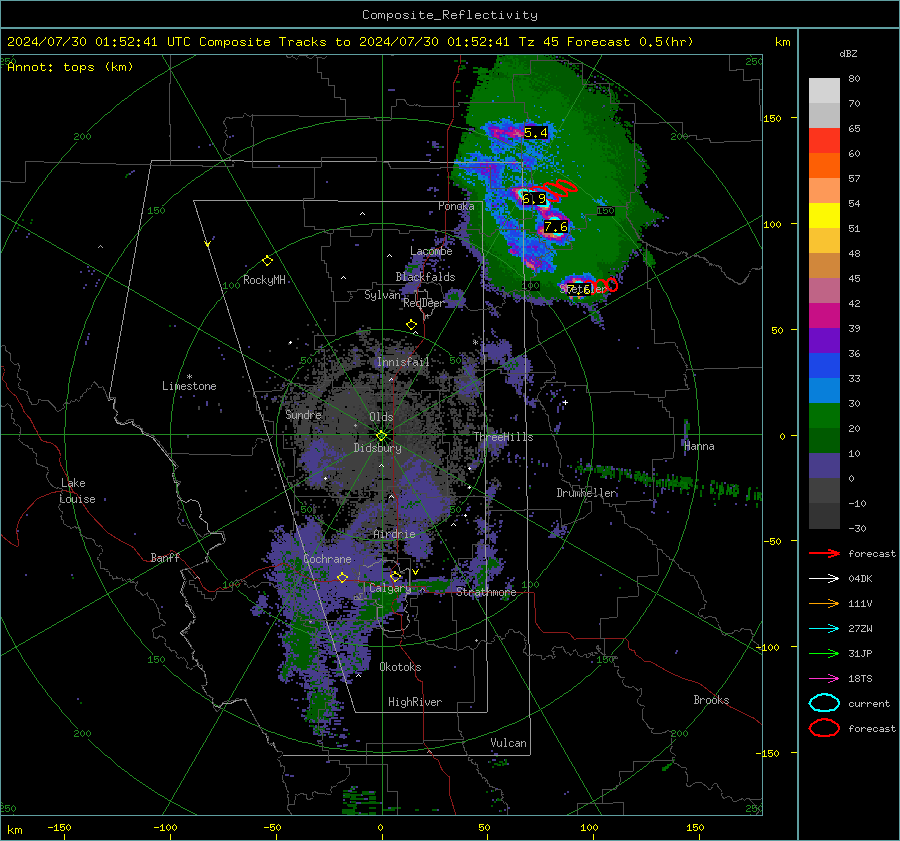Click the dBZ legend heading

click(x=848, y=54)
